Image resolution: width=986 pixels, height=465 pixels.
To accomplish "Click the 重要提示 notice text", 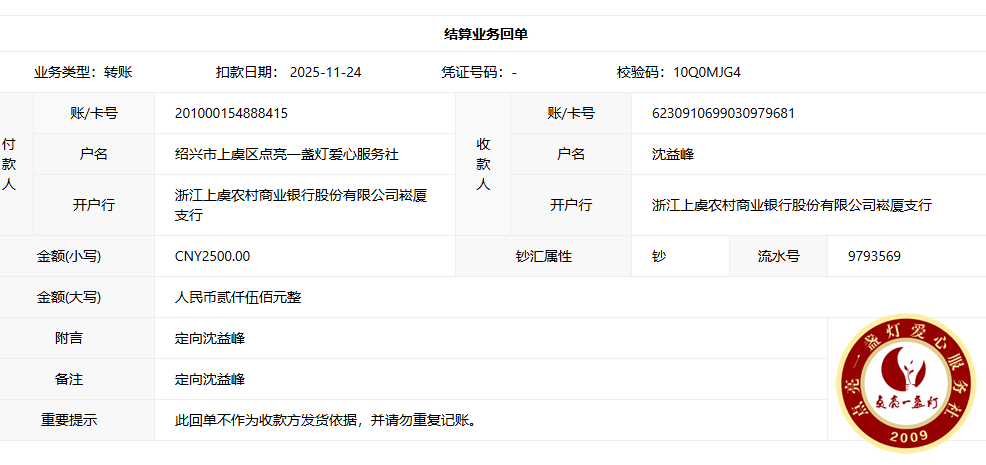I will (x=325, y=420).
